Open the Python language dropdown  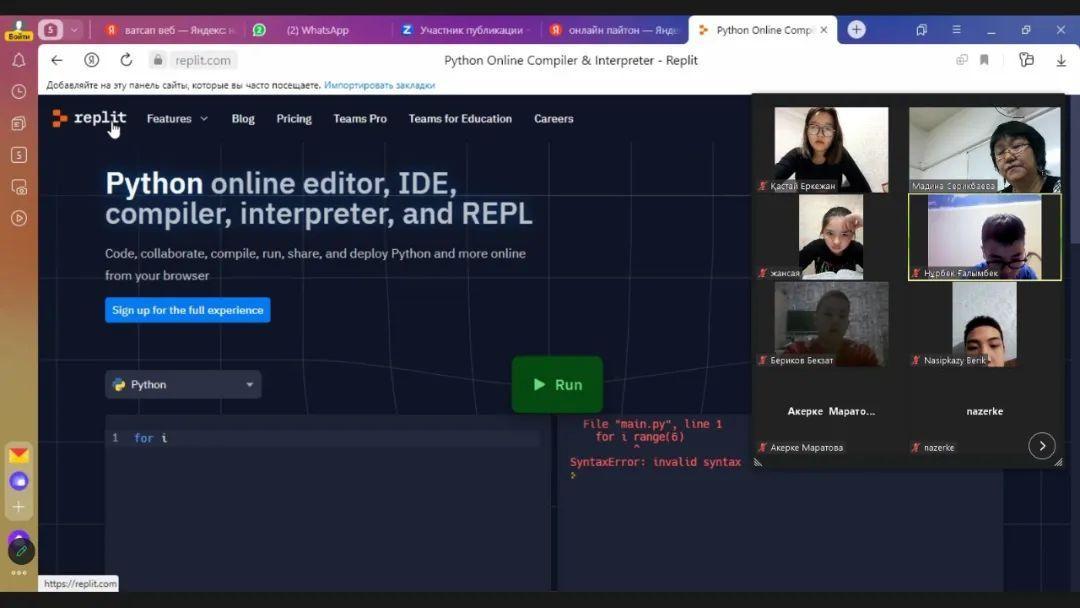click(183, 384)
